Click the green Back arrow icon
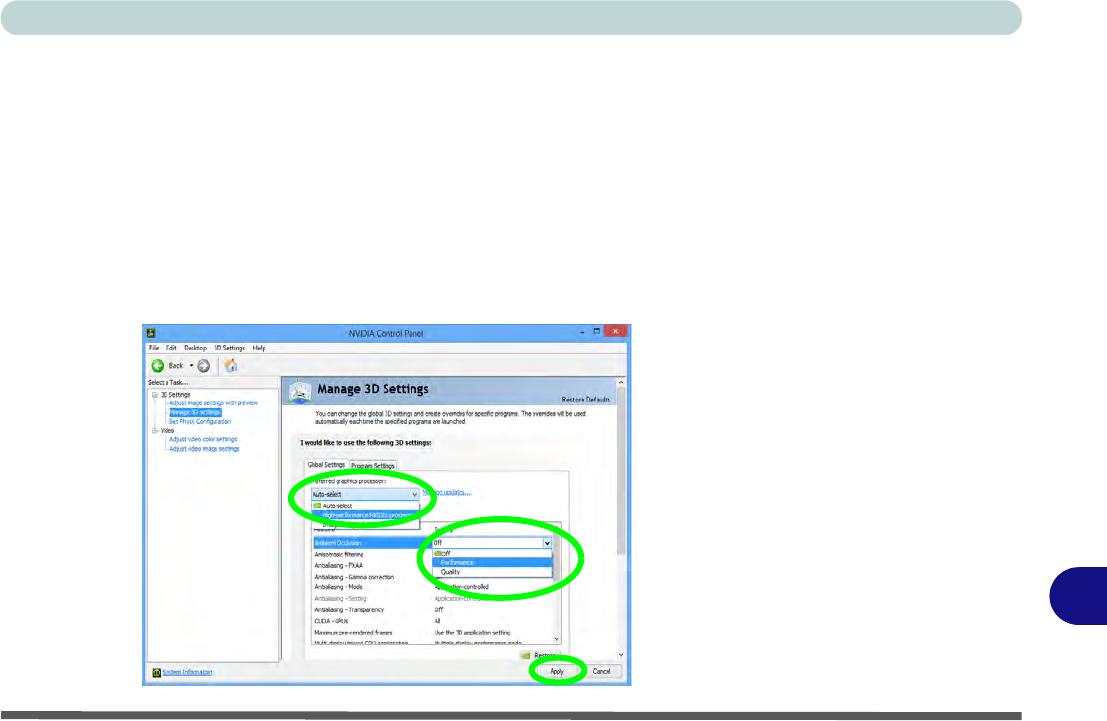 tap(157, 366)
